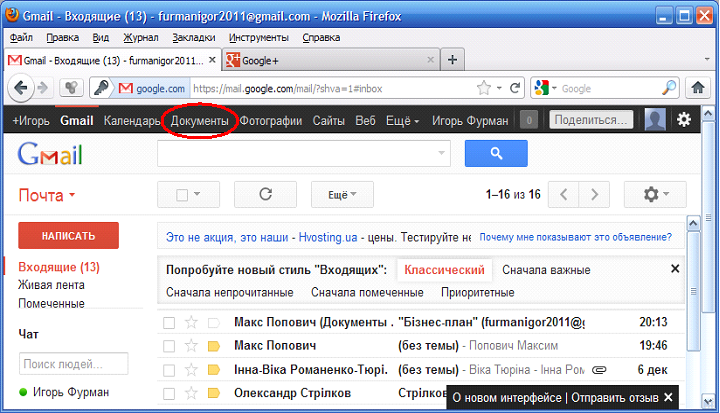Open new tab with plus button
Image resolution: width=720 pixels, height=413 pixels.
click(x=452, y=60)
